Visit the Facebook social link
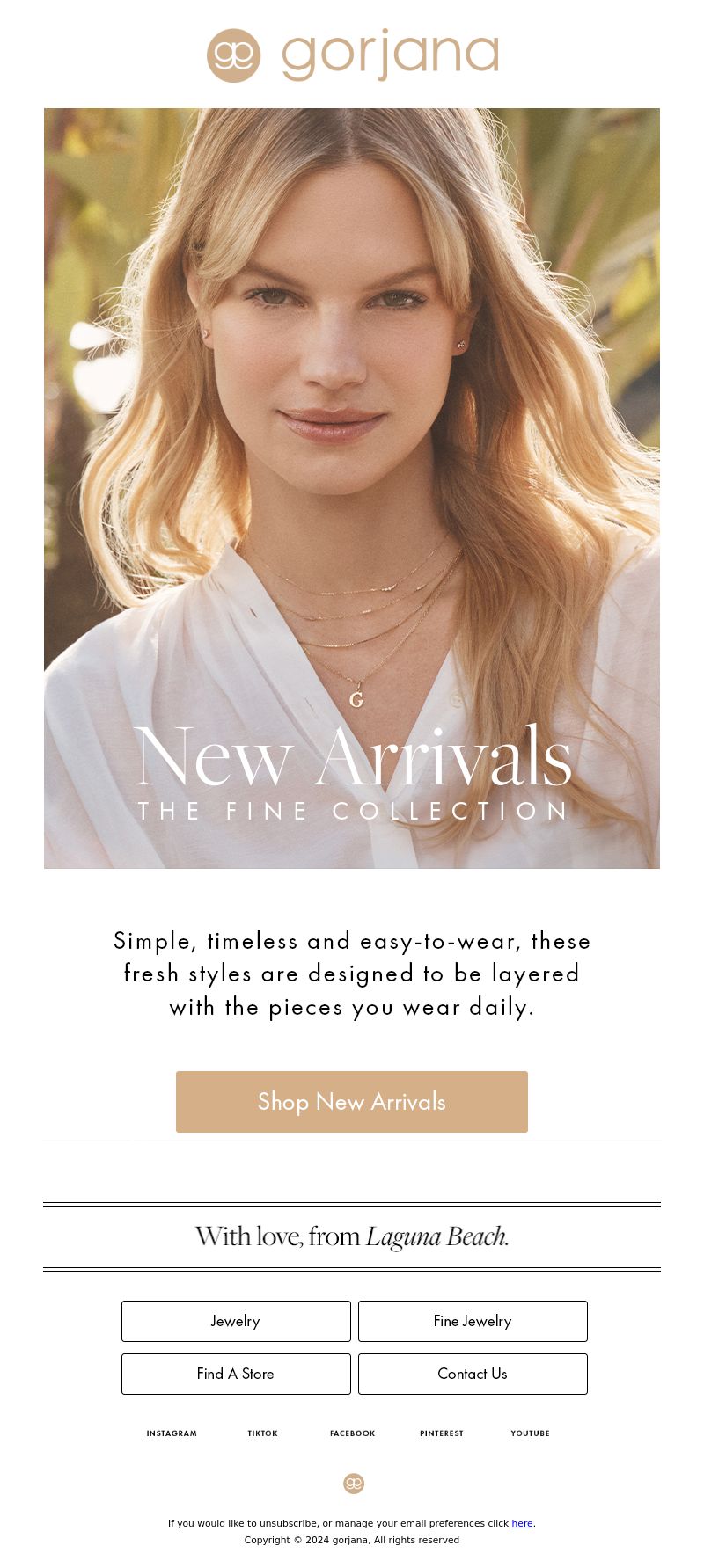Screen dimensions: 704x1568 click(x=353, y=1433)
